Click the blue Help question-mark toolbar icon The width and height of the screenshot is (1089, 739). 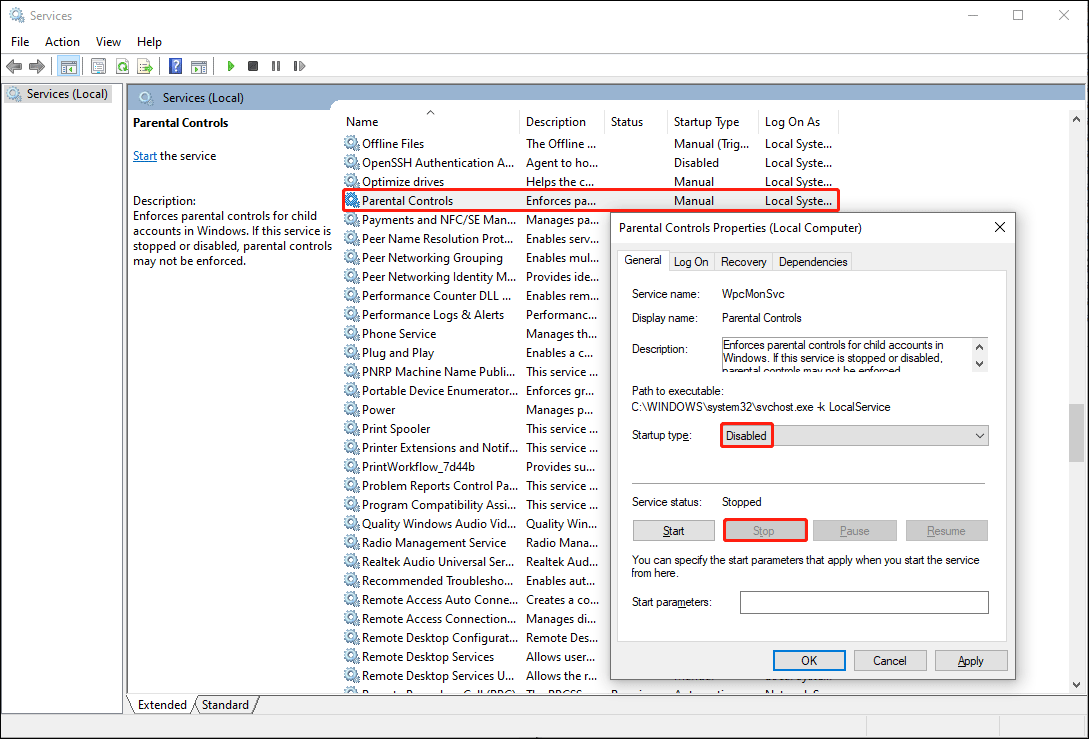[176, 67]
